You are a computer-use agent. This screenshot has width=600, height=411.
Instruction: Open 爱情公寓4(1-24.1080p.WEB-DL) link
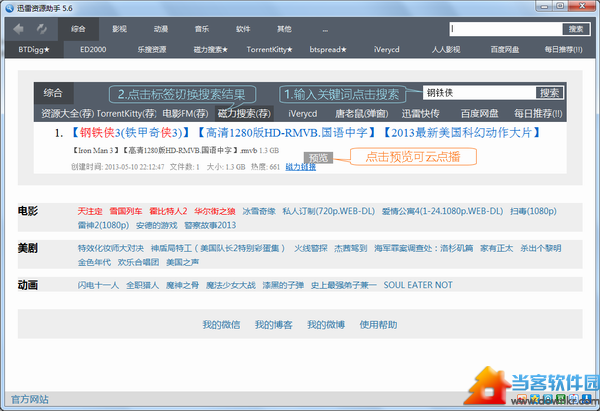pyautogui.click(x=442, y=211)
